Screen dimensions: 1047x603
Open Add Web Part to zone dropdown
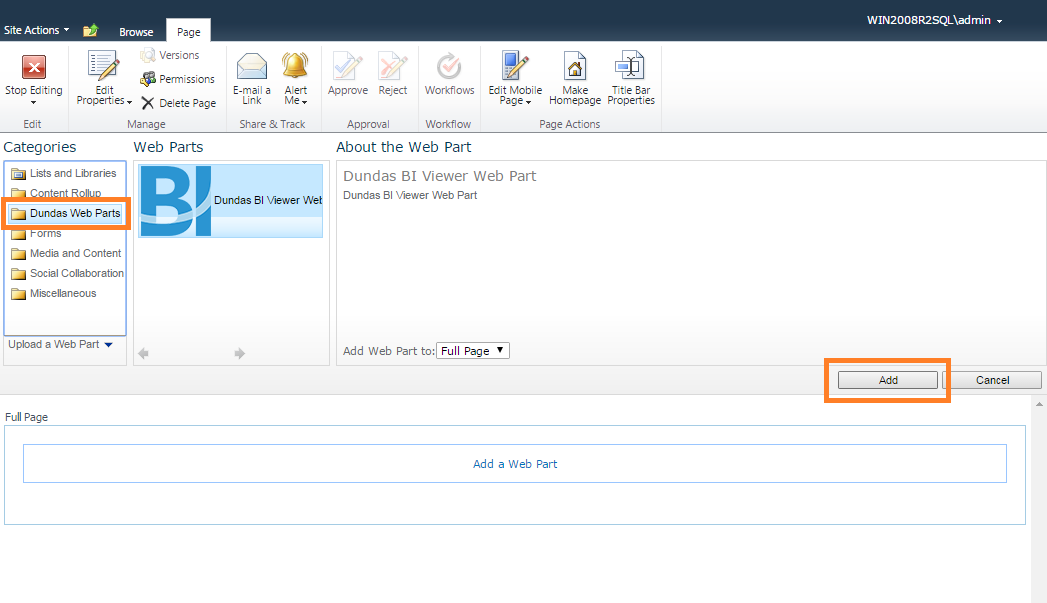click(x=473, y=351)
